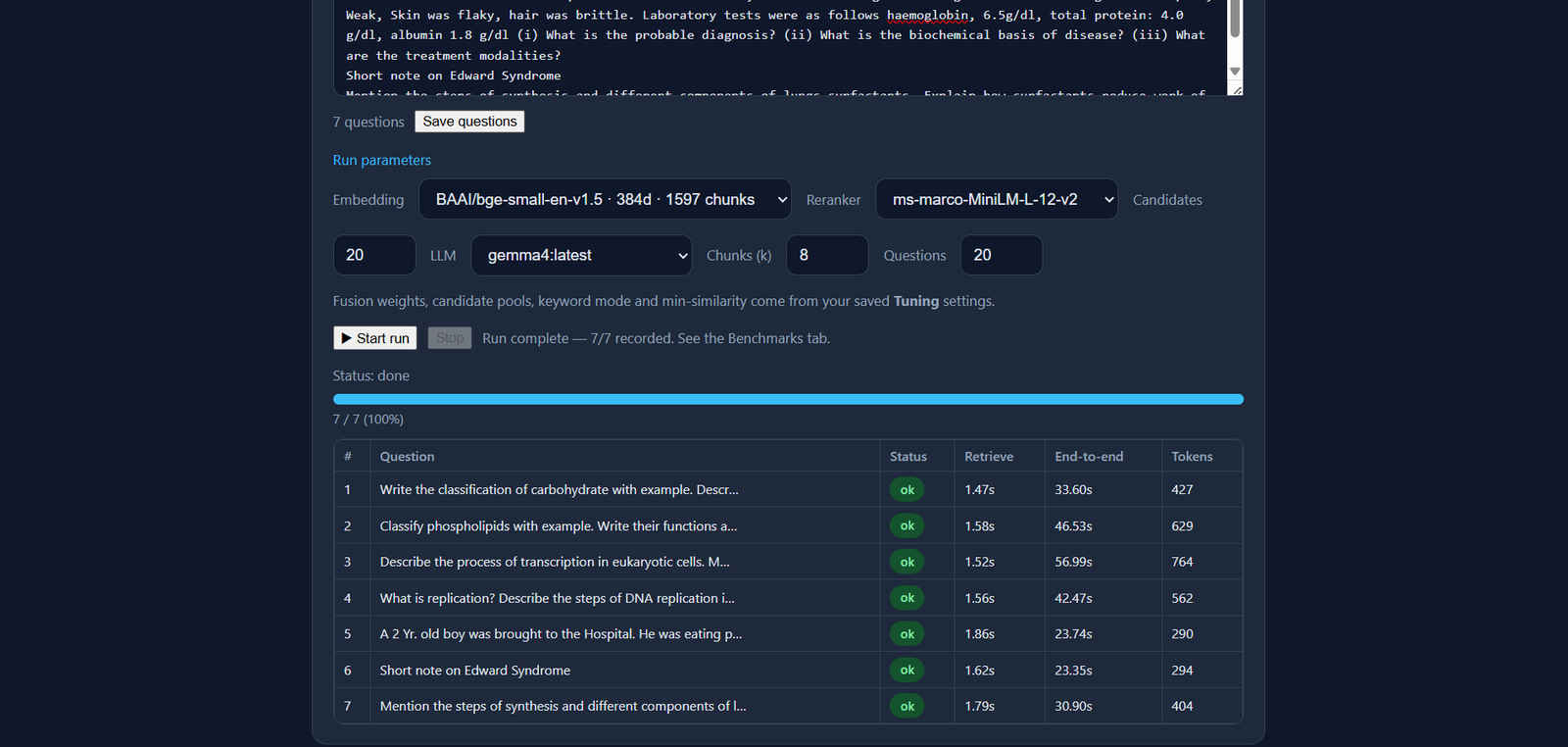Screen dimensions: 1568x747
Task: Click the Save questions button
Action: pyautogui.click(x=469, y=122)
